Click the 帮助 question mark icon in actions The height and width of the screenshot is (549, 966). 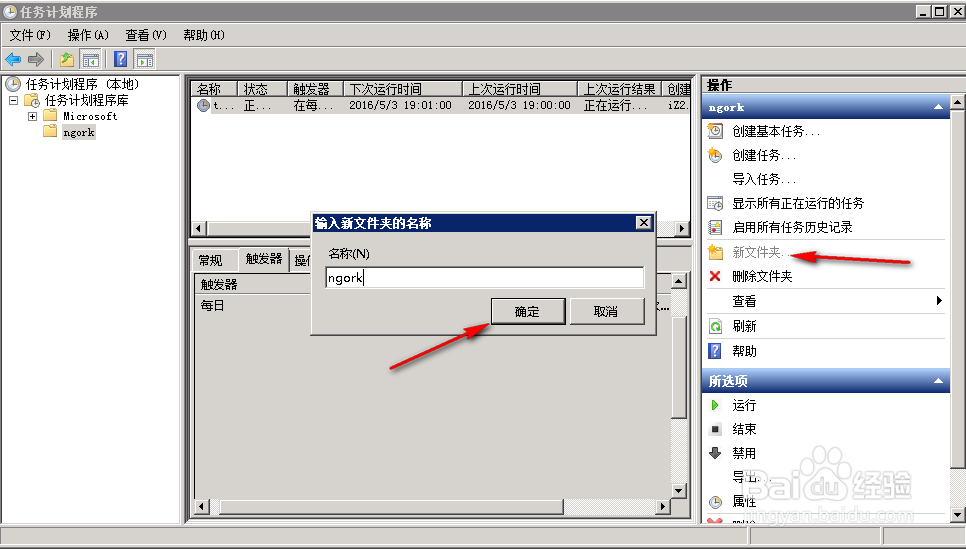(x=715, y=351)
